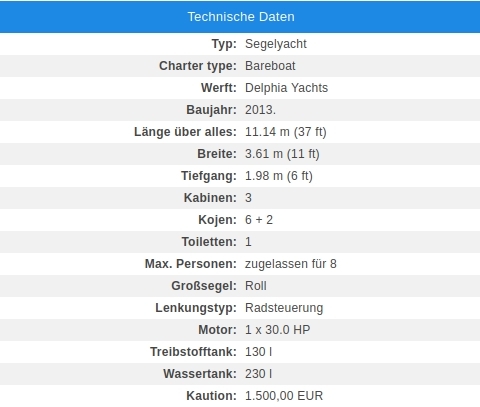Select the Bareboat value text
Image resolution: width=480 pixels, height=407 pixels.
[x=270, y=66]
